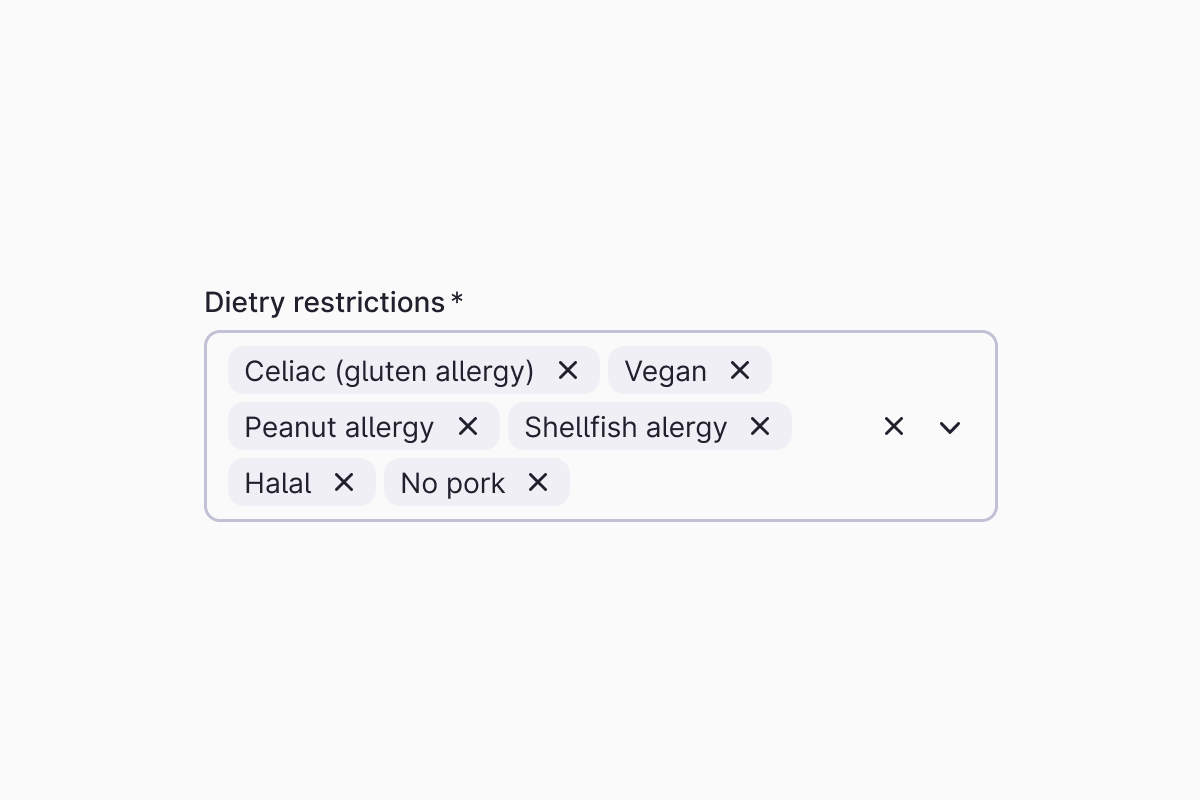
Task: Remove the Vegan tag
Action: click(740, 371)
